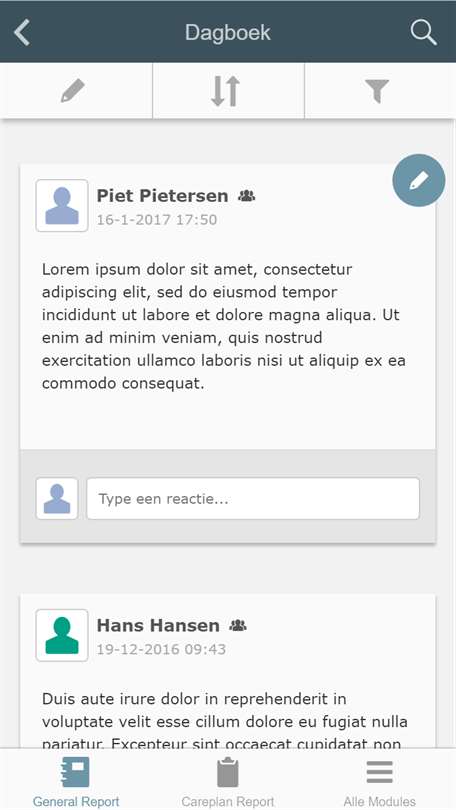Screen dimensions: 456x810
Task: Open the filter funnel option
Action: [377, 91]
